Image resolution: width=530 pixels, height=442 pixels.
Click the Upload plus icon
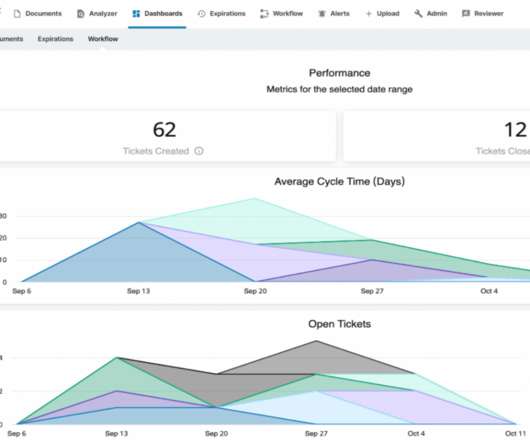(369, 14)
